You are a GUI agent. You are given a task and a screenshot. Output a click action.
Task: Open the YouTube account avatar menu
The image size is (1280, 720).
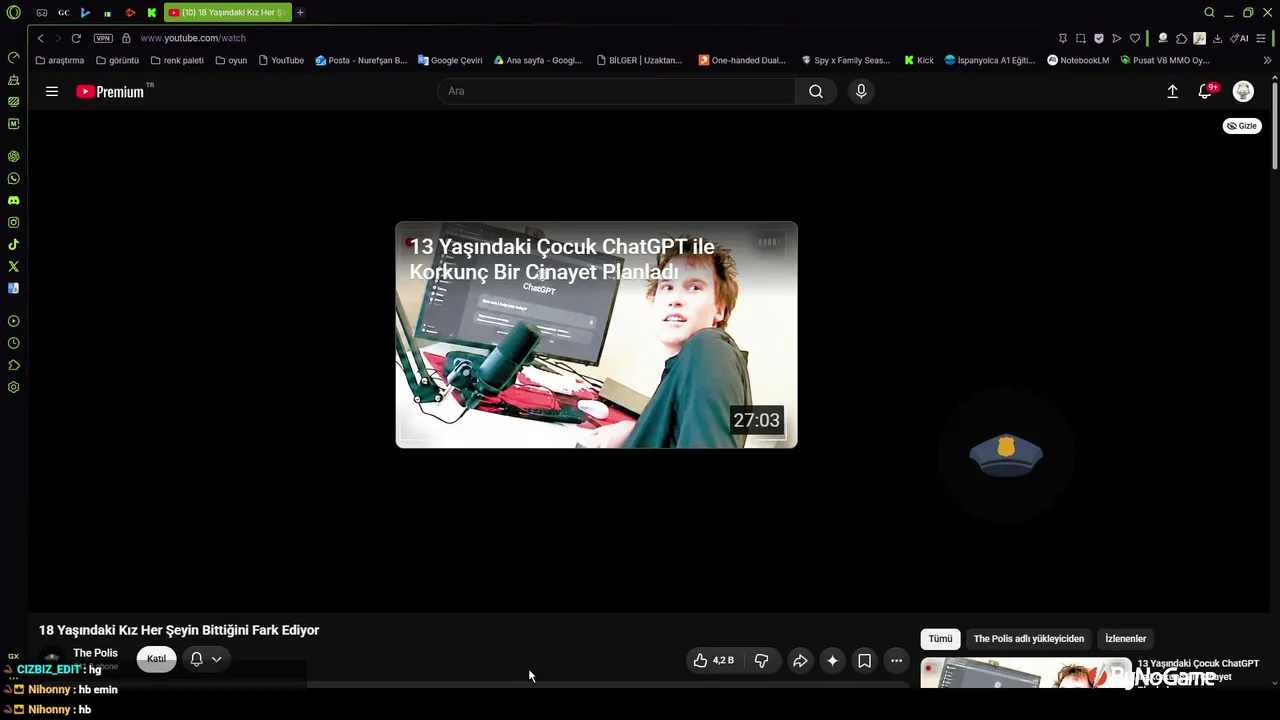[x=1243, y=91]
